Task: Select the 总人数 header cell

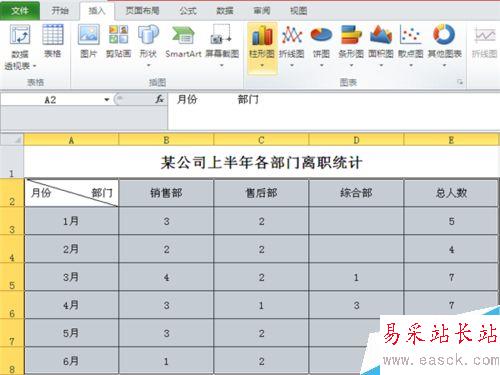Action: tap(451, 193)
